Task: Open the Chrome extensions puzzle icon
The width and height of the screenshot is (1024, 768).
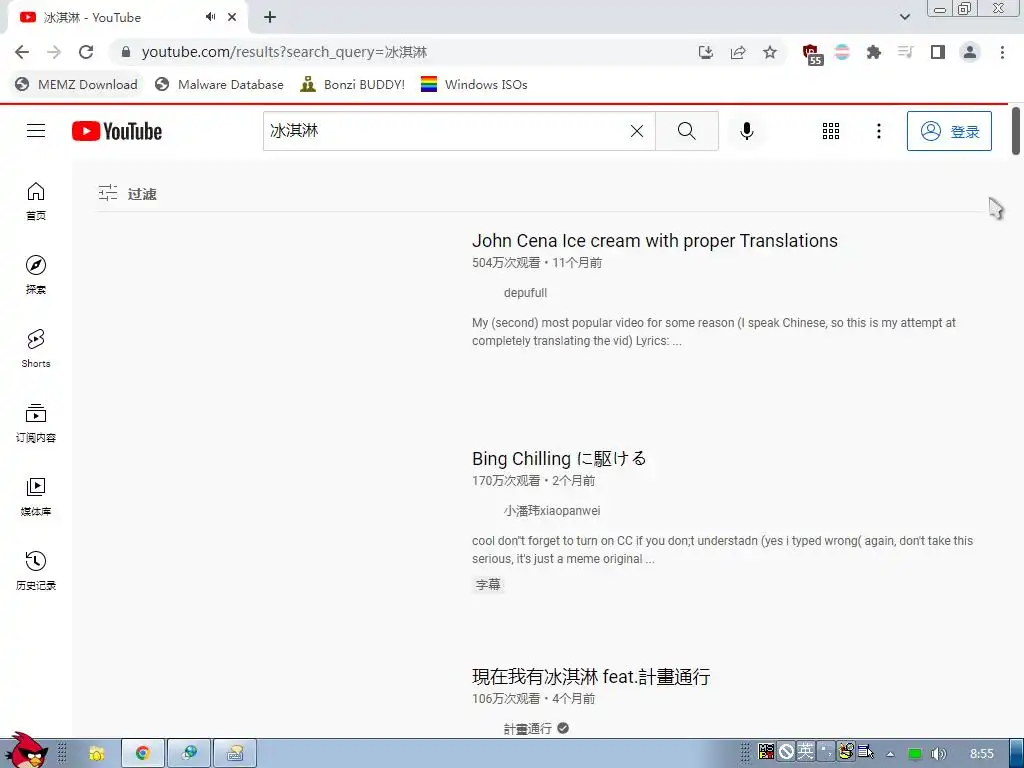Action: point(874,52)
